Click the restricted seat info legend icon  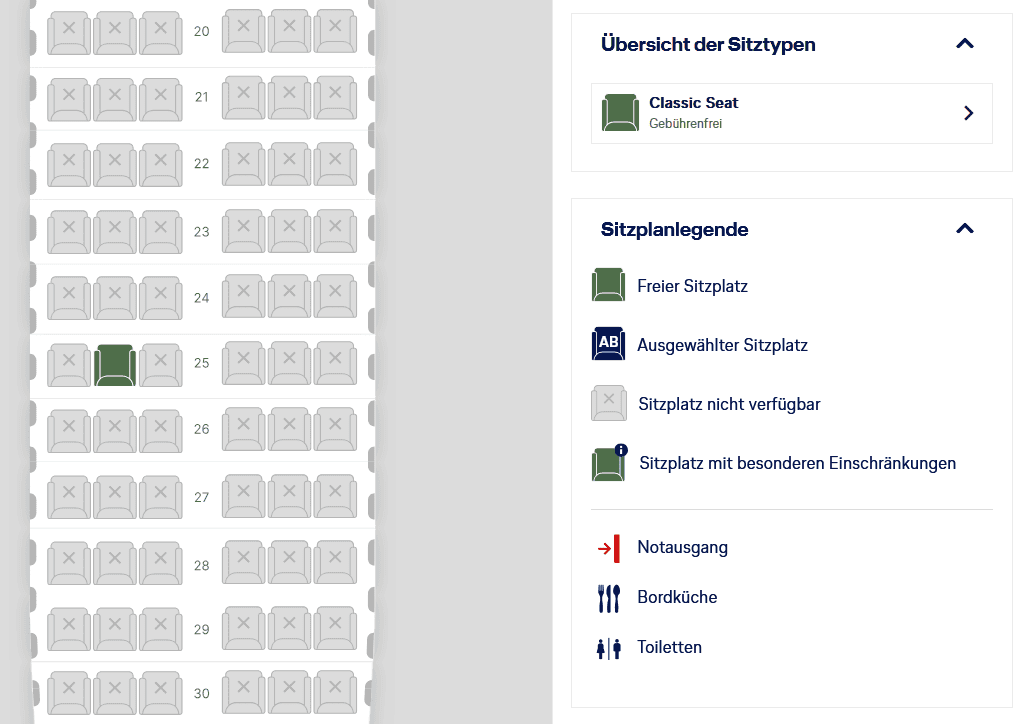point(609,463)
